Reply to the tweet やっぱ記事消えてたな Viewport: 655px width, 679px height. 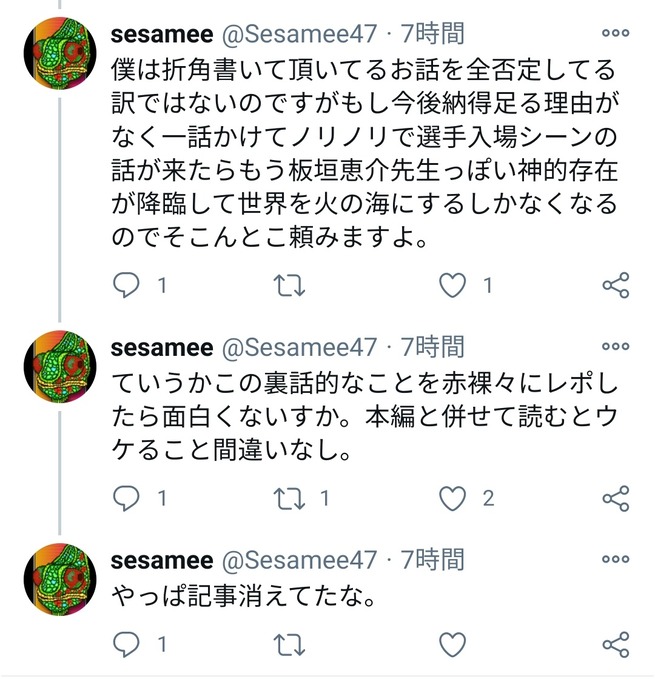[x=127, y=642]
